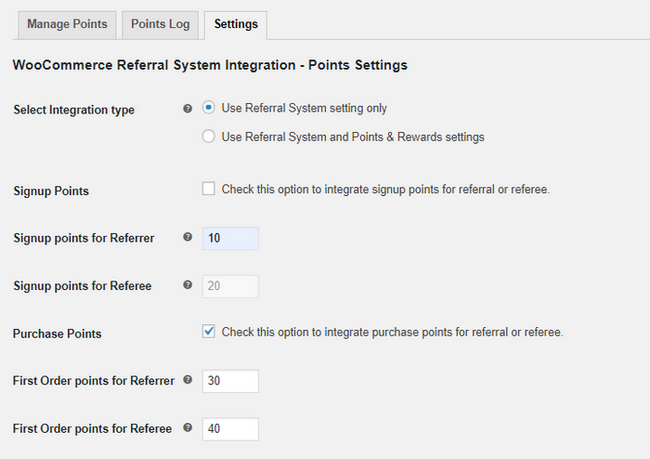Click the First Order points for Referee field
The height and width of the screenshot is (459, 650).
(230, 429)
